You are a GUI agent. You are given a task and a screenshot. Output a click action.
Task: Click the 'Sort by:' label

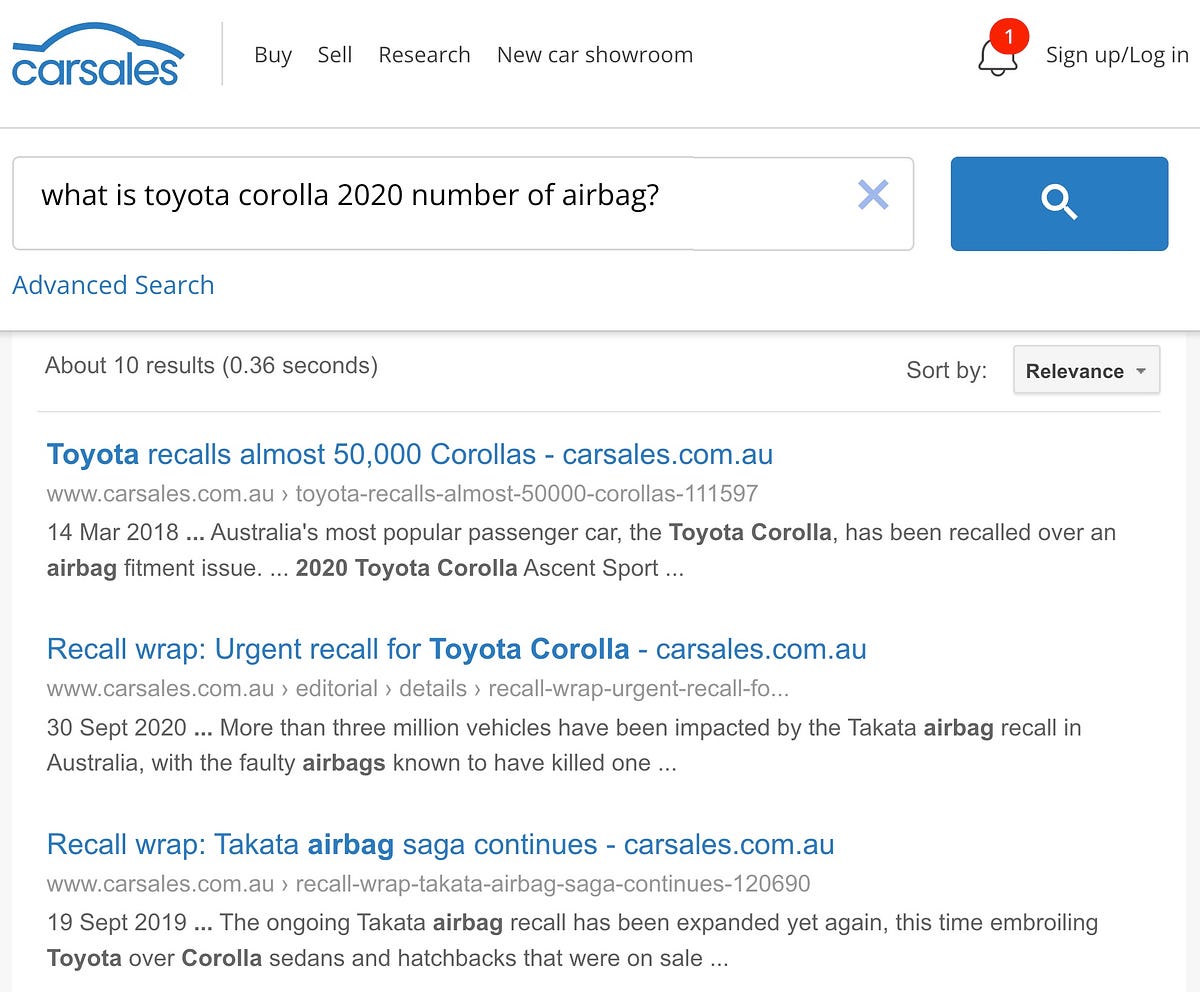(x=946, y=370)
